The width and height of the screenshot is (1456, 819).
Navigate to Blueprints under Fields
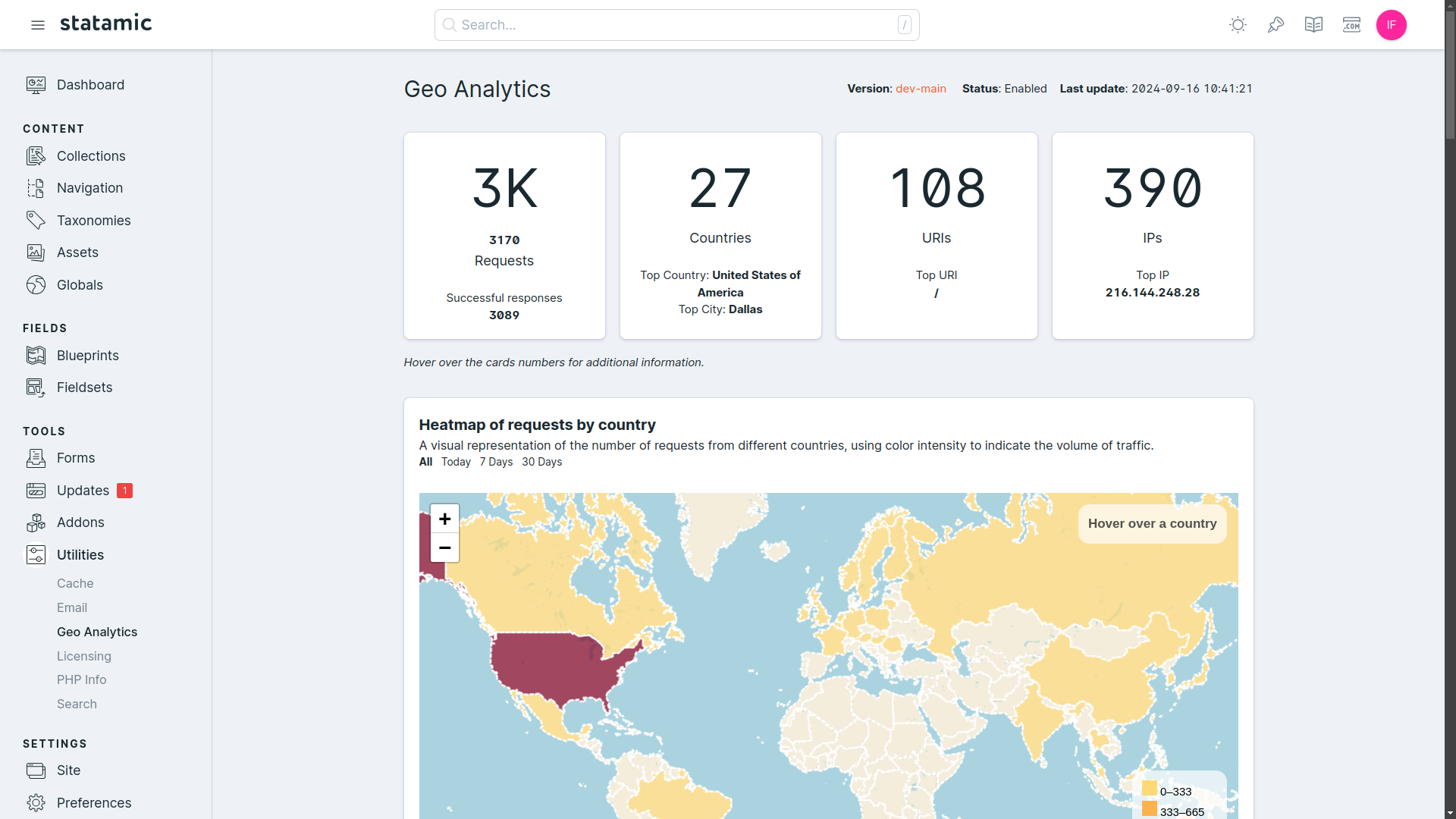point(88,355)
